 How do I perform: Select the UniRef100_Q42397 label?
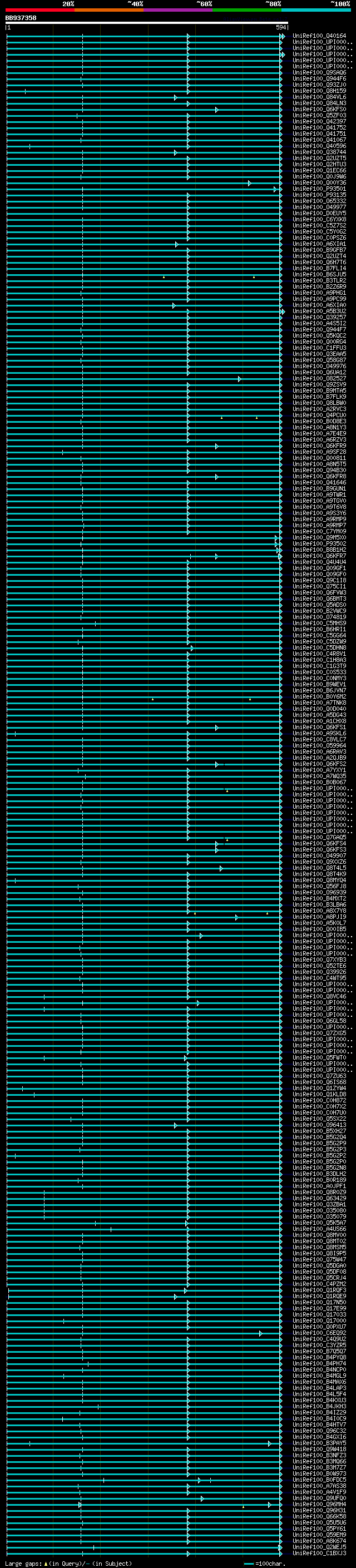tap(319, 122)
